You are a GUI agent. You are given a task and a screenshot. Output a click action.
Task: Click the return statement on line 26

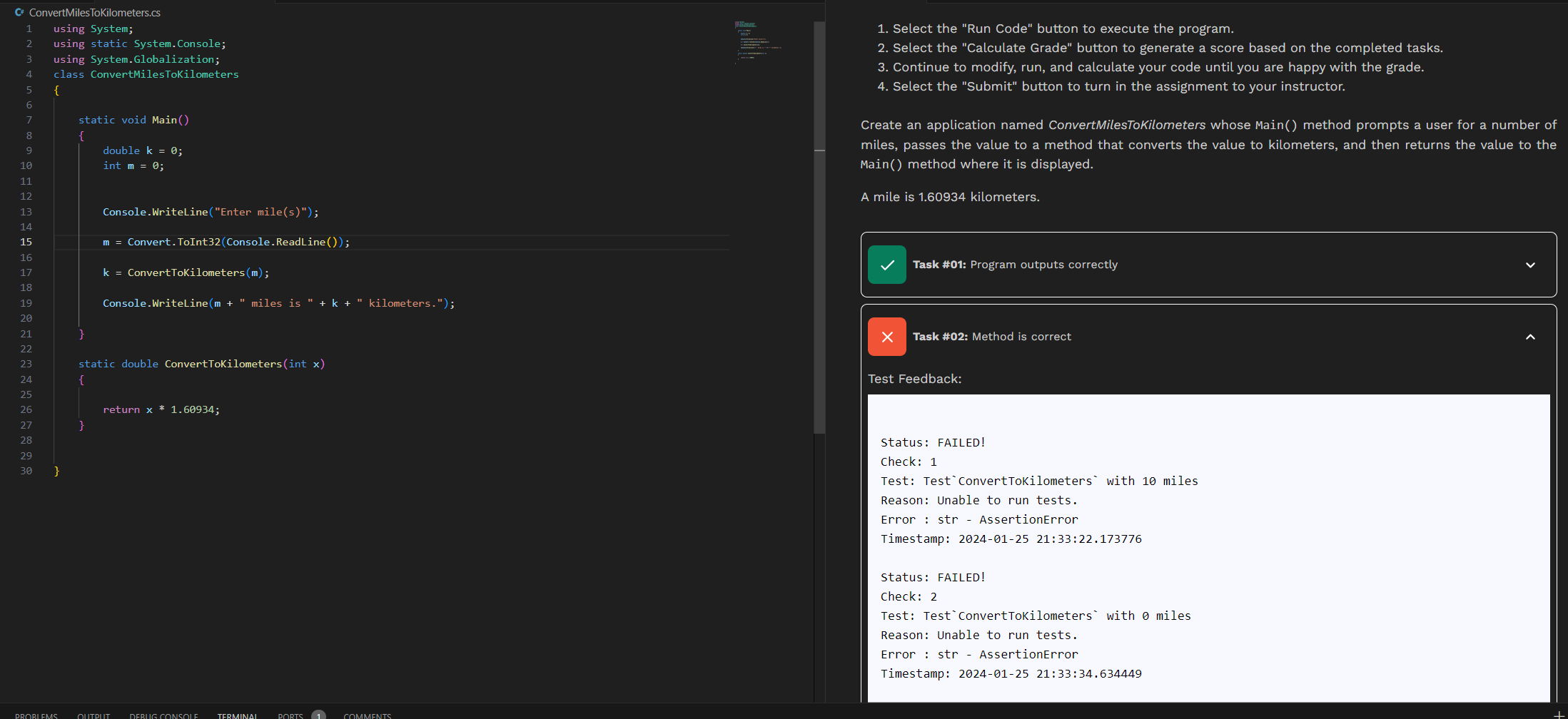pyautogui.click(x=161, y=409)
